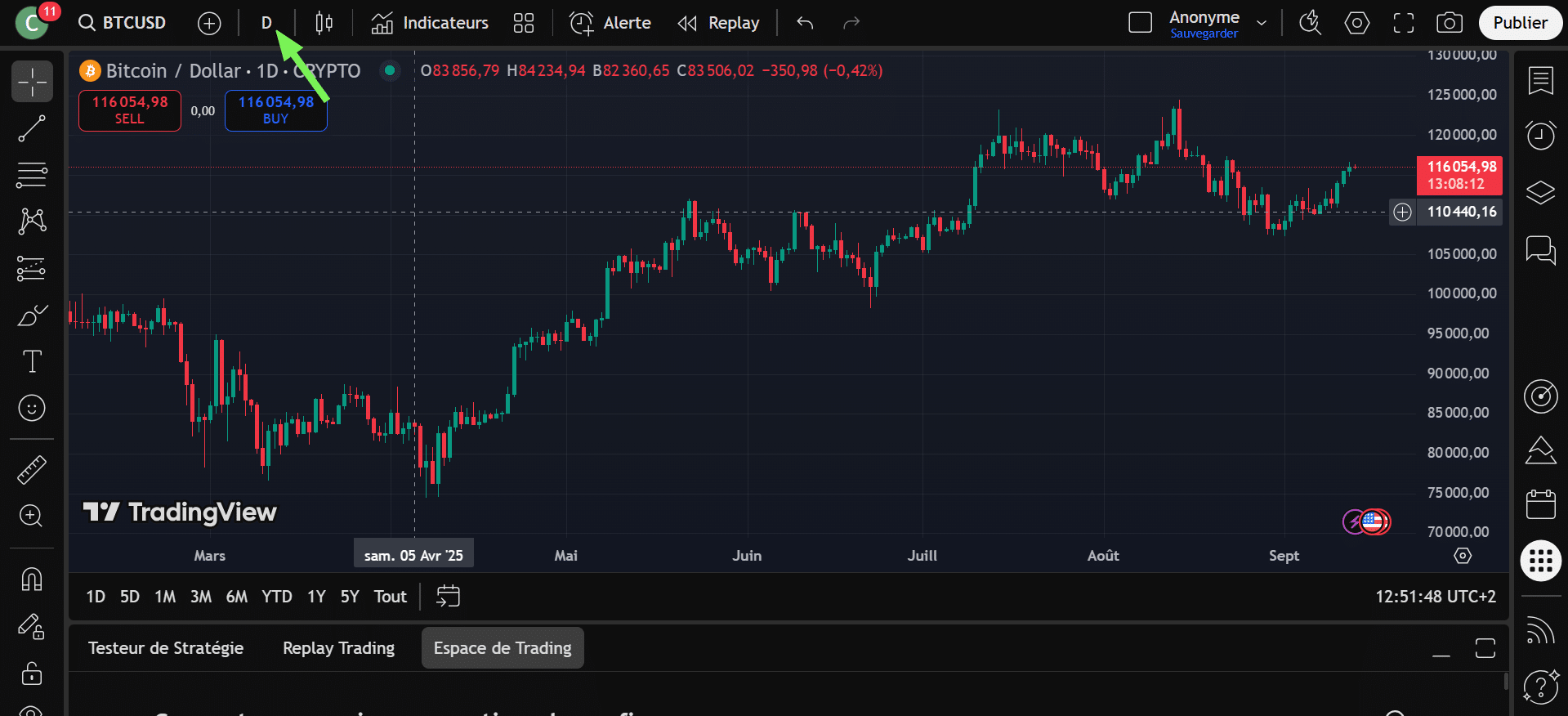This screenshot has width=1568, height=716.
Task: Toggle fullscreen mode
Action: click(x=1403, y=23)
